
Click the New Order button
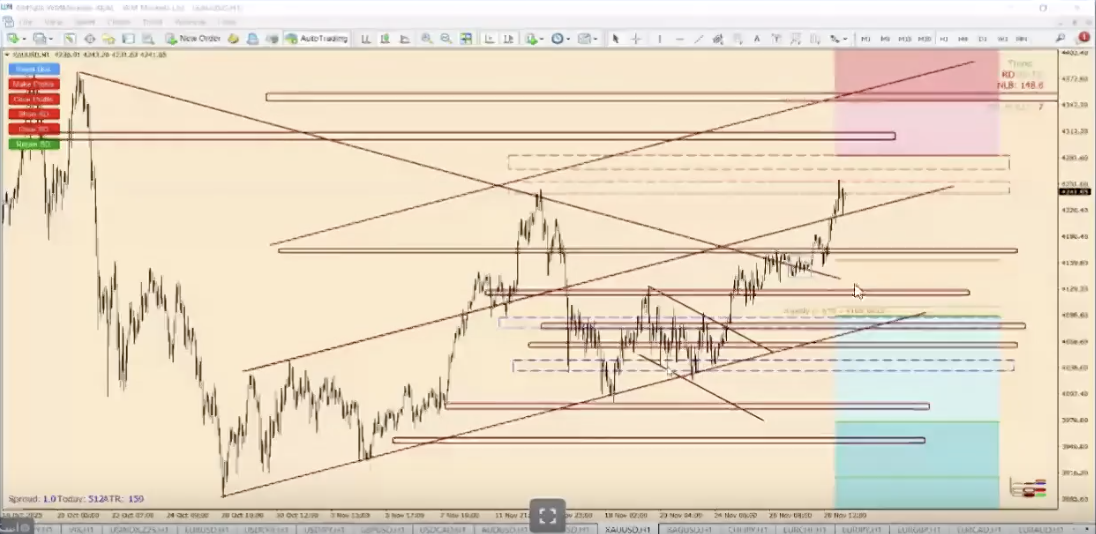pos(193,39)
